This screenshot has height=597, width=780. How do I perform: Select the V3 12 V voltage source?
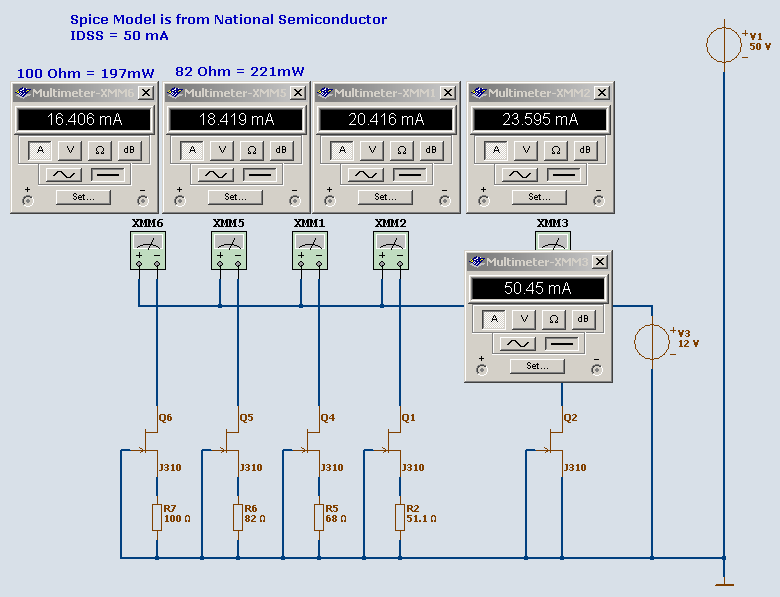pos(652,342)
